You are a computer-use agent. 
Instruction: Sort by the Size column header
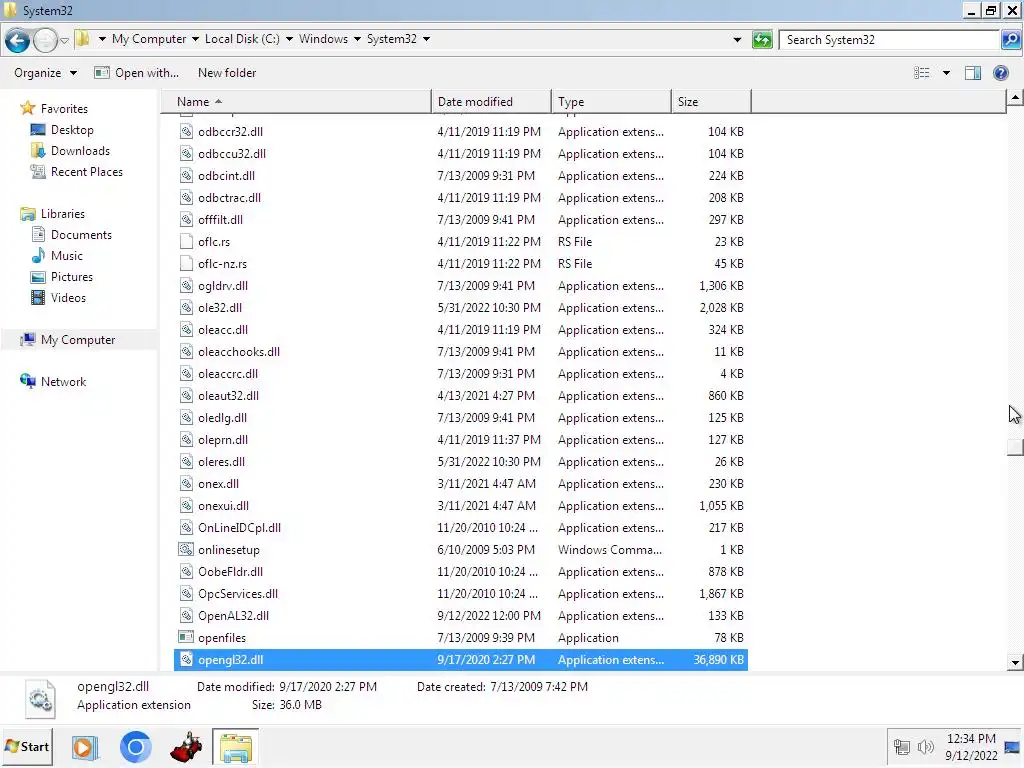click(x=711, y=102)
